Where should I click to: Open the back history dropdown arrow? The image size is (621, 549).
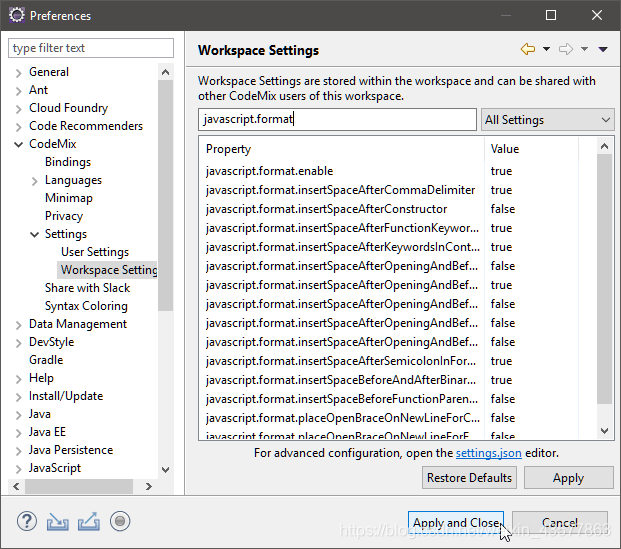(x=546, y=49)
